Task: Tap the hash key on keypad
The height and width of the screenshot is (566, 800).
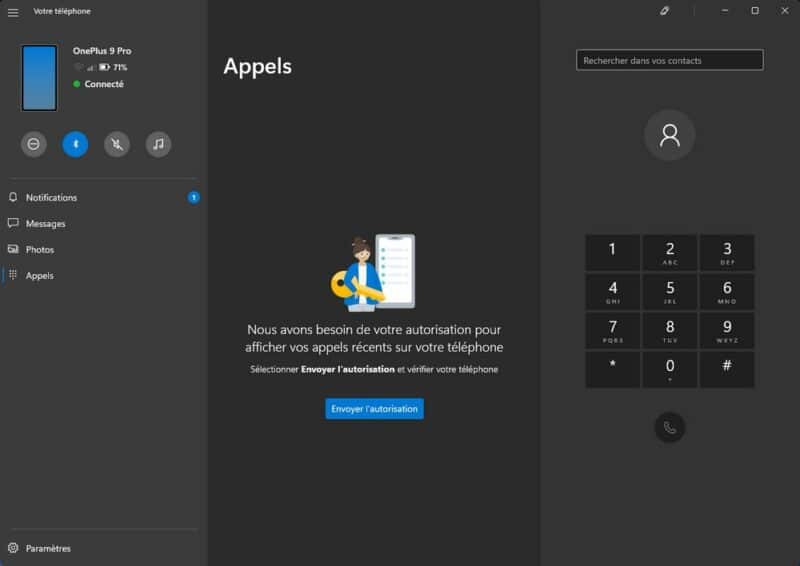Action: tap(727, 370)
